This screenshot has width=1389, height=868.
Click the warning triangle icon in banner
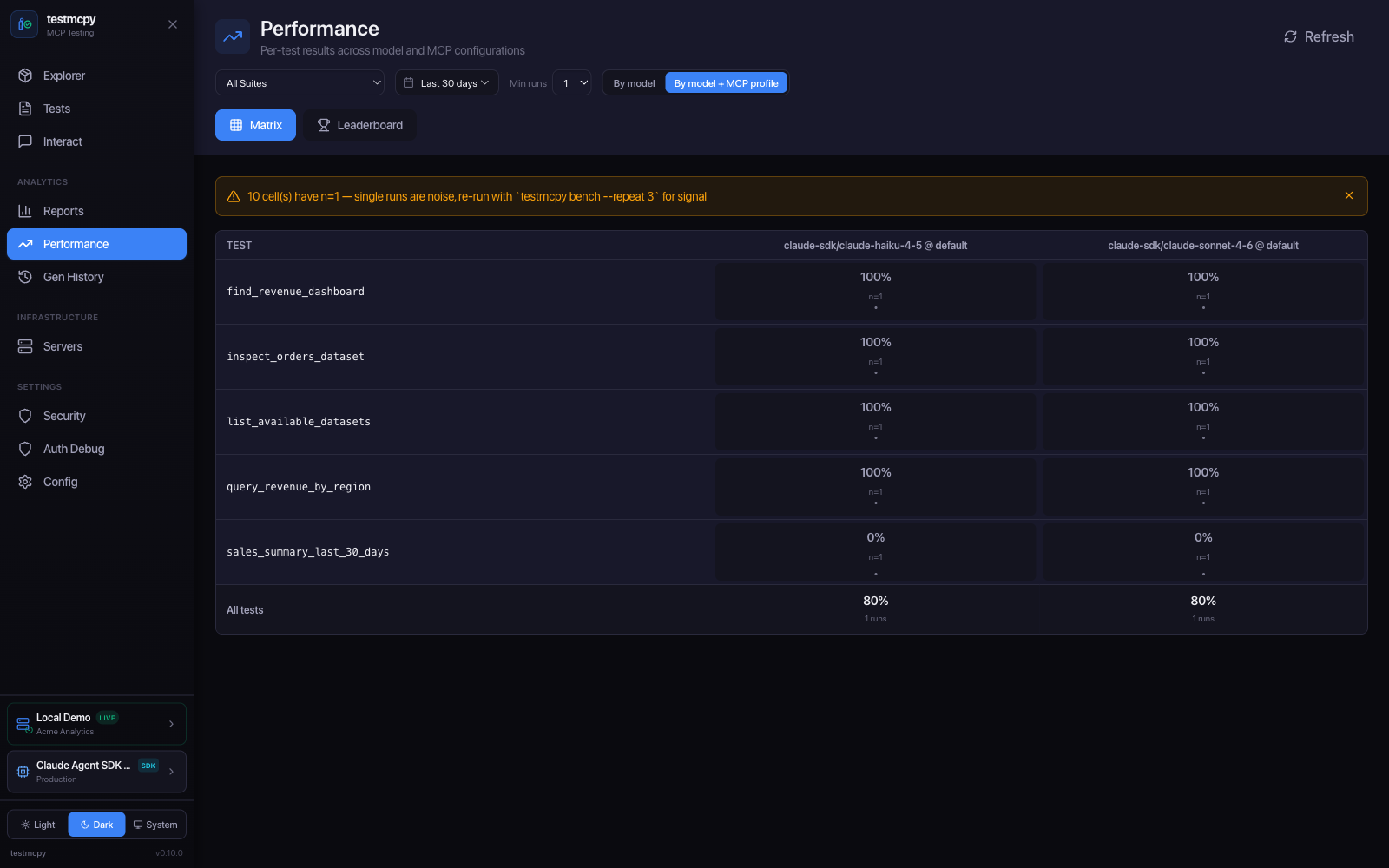coord(234,196)
